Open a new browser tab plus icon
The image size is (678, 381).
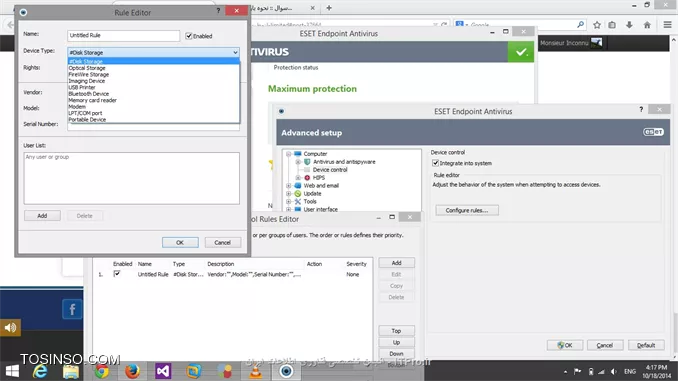[329, 8]
